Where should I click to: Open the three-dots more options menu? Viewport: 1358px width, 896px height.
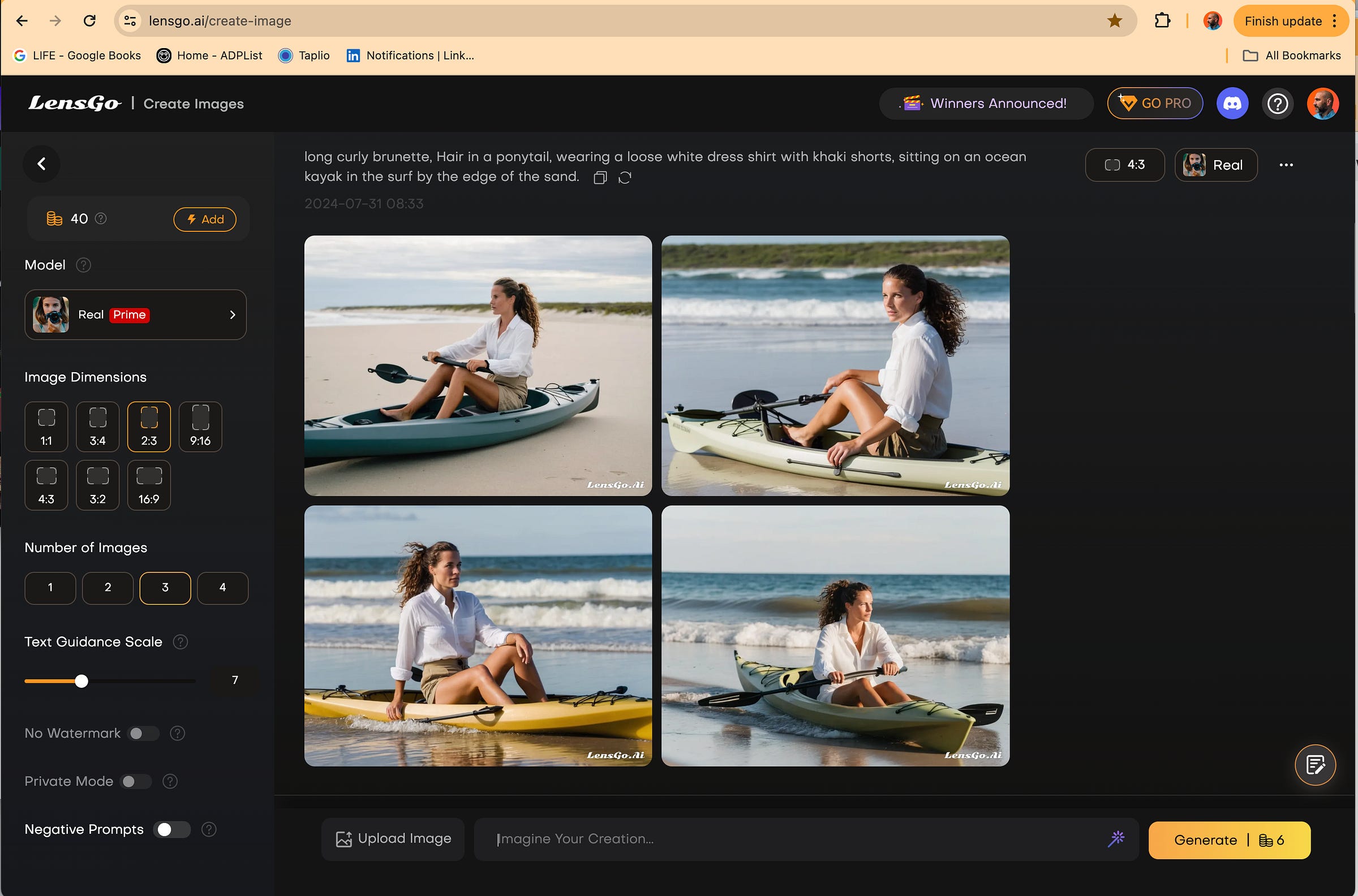[1286, 165]
